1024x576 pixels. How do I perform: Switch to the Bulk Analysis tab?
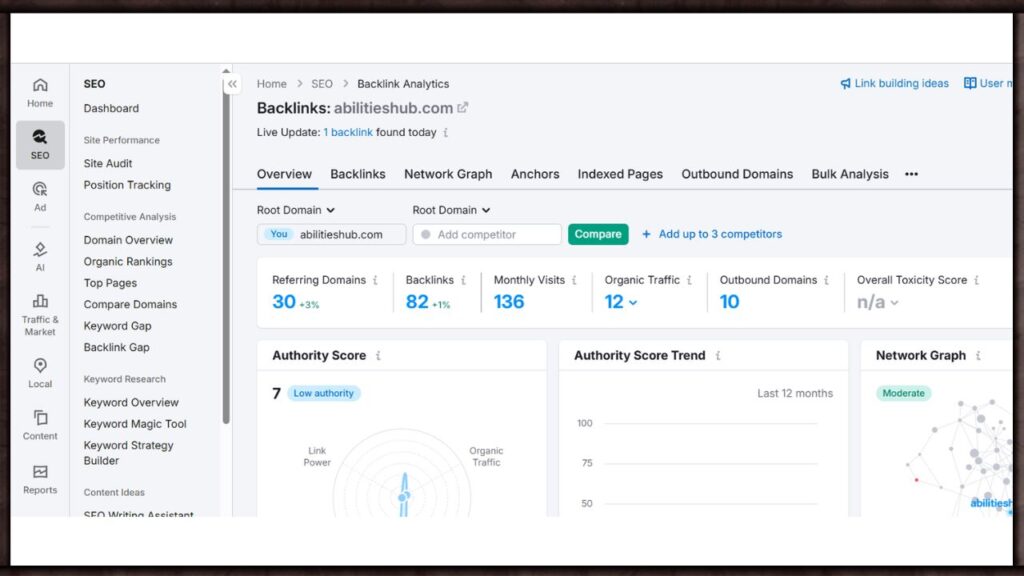(850, 174)
